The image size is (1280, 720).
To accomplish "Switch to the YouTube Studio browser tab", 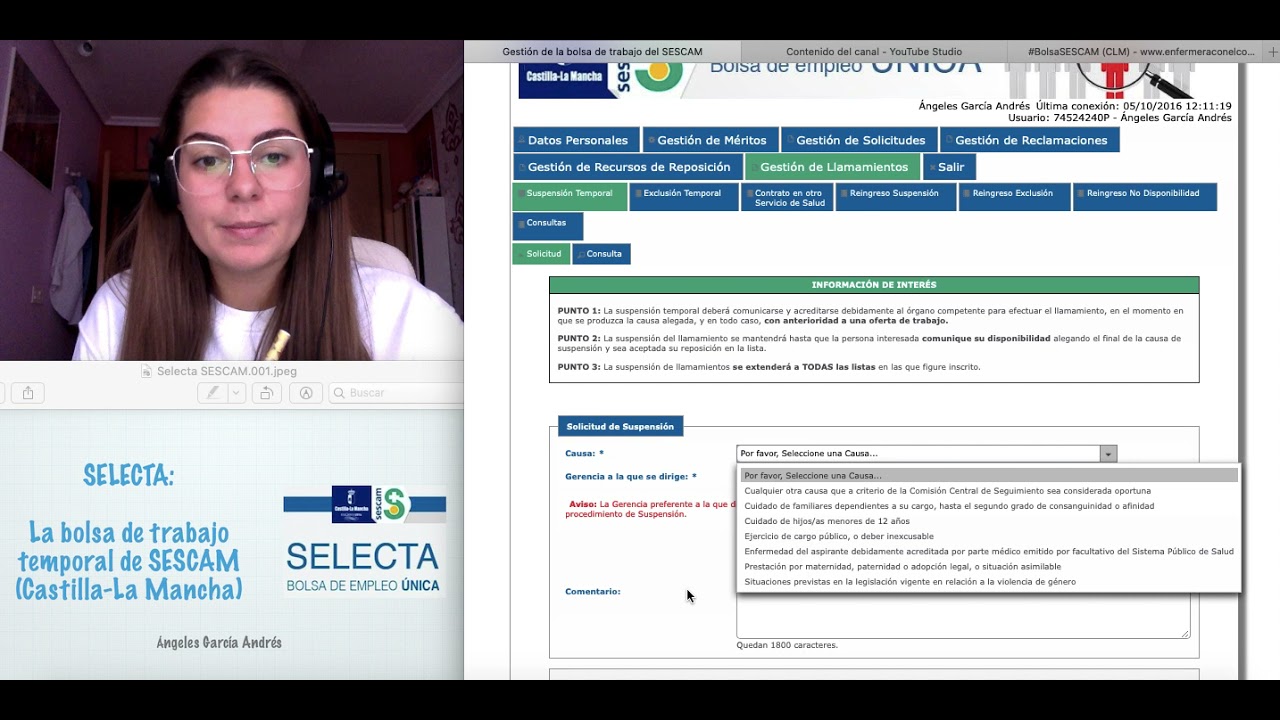I will (x=874, y=52).
